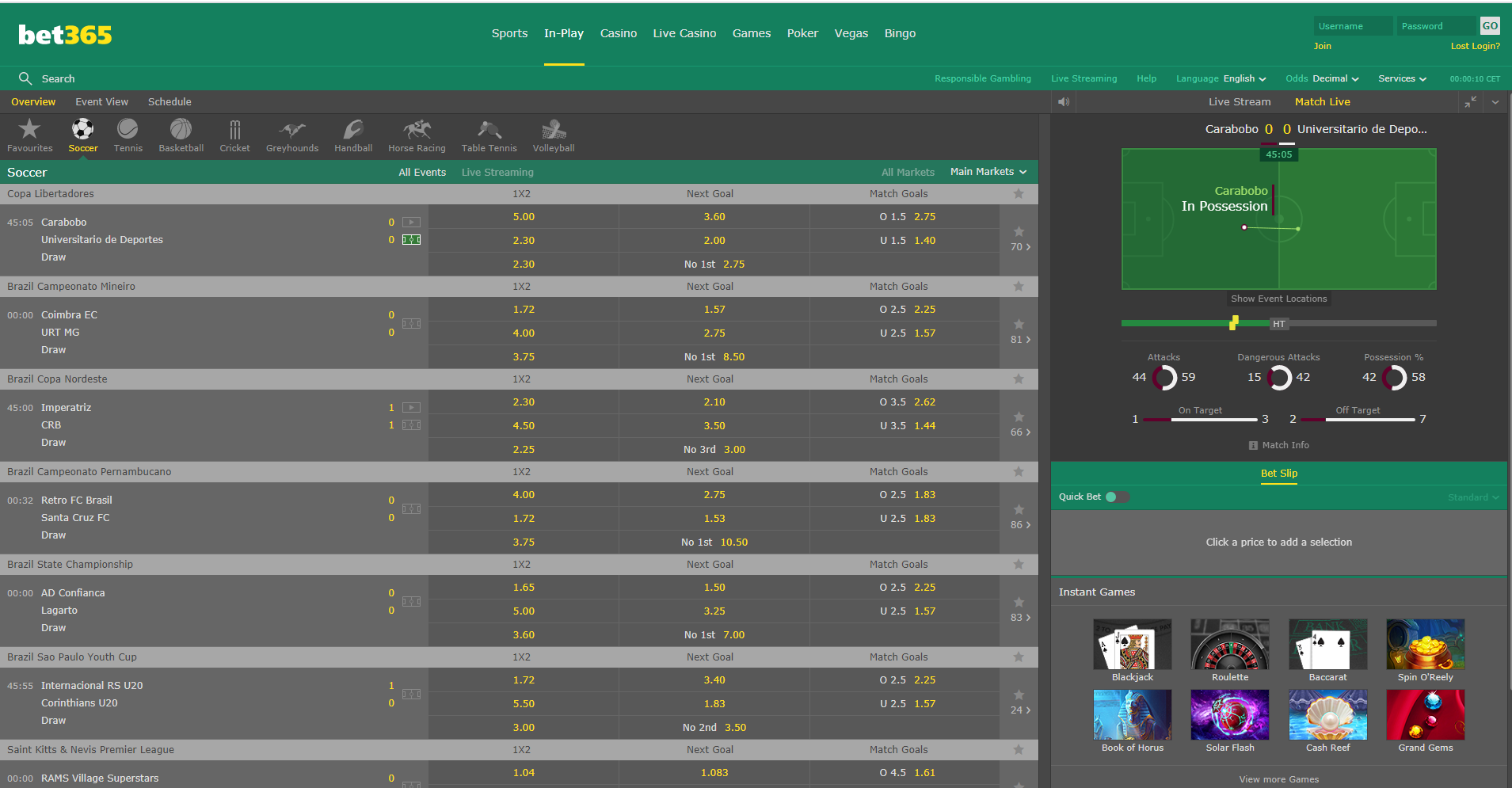Open the Coimbra EC match pitch icon
This screenshot has height=788, width=1512.
point(411,323)
